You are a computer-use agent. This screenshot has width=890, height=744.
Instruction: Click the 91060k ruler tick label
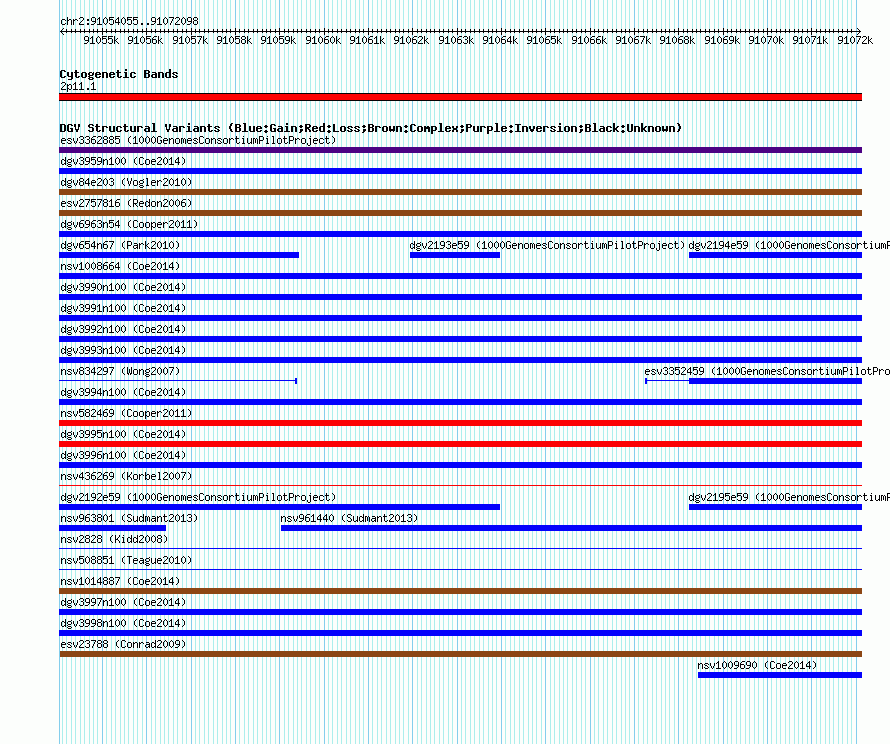(x=323, y=40)
